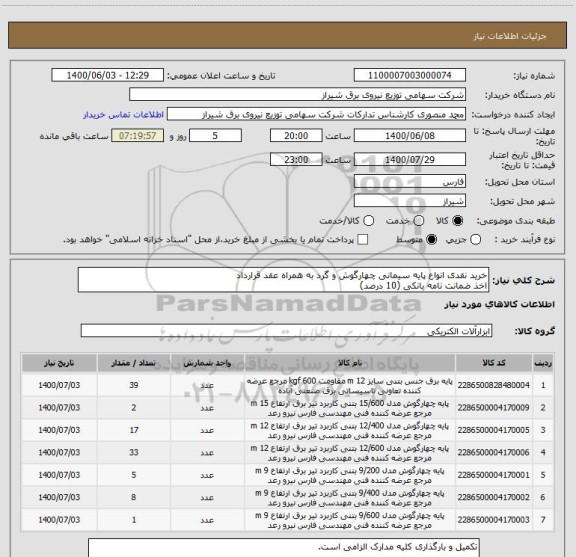Click the quantity 39 in row 1
This screenshot has width=576, height=557.
[x=134, y=385]
